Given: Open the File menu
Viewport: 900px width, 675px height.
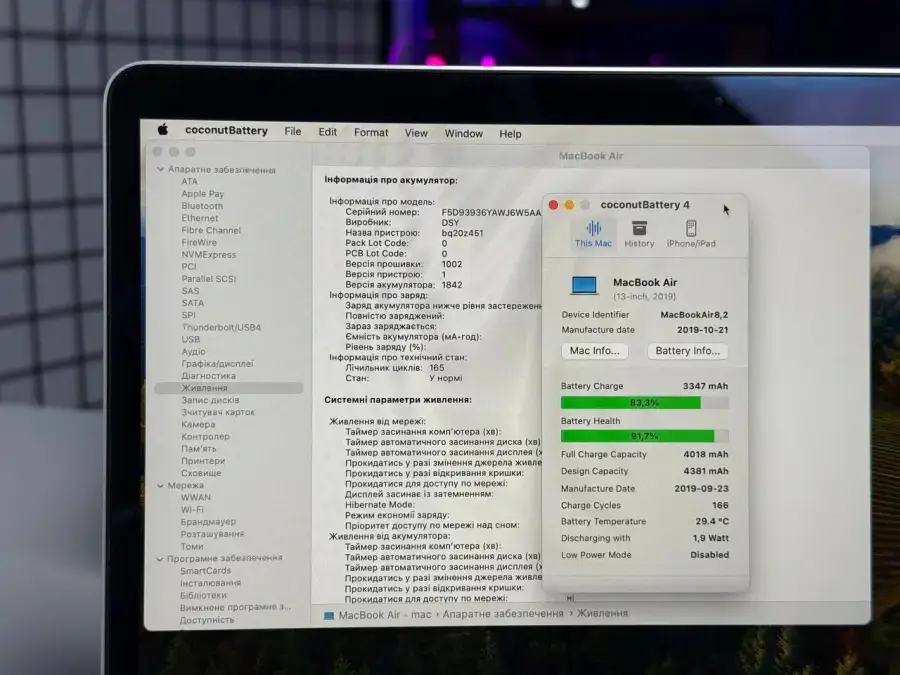Looking at the screenshot, I should [x=293, y=131].
